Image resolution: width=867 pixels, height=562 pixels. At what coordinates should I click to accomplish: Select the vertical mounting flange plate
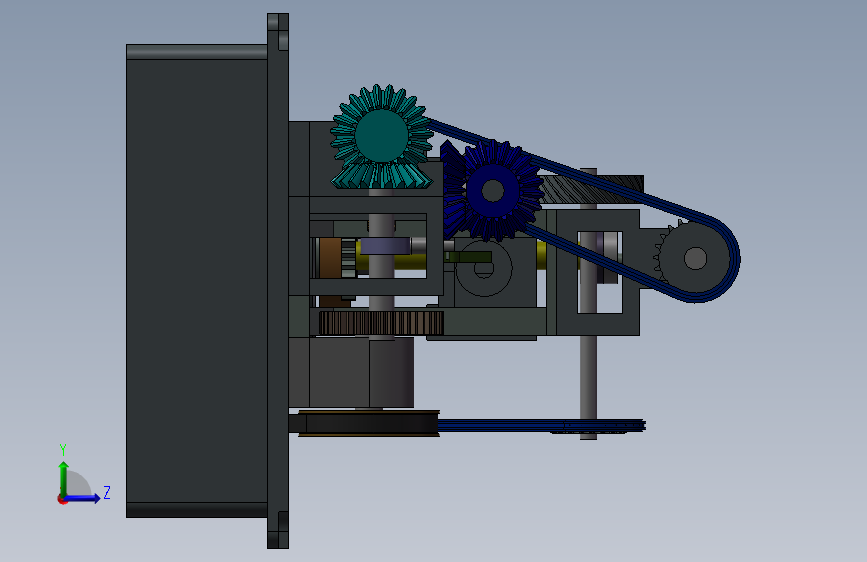(x=278, y=281)
